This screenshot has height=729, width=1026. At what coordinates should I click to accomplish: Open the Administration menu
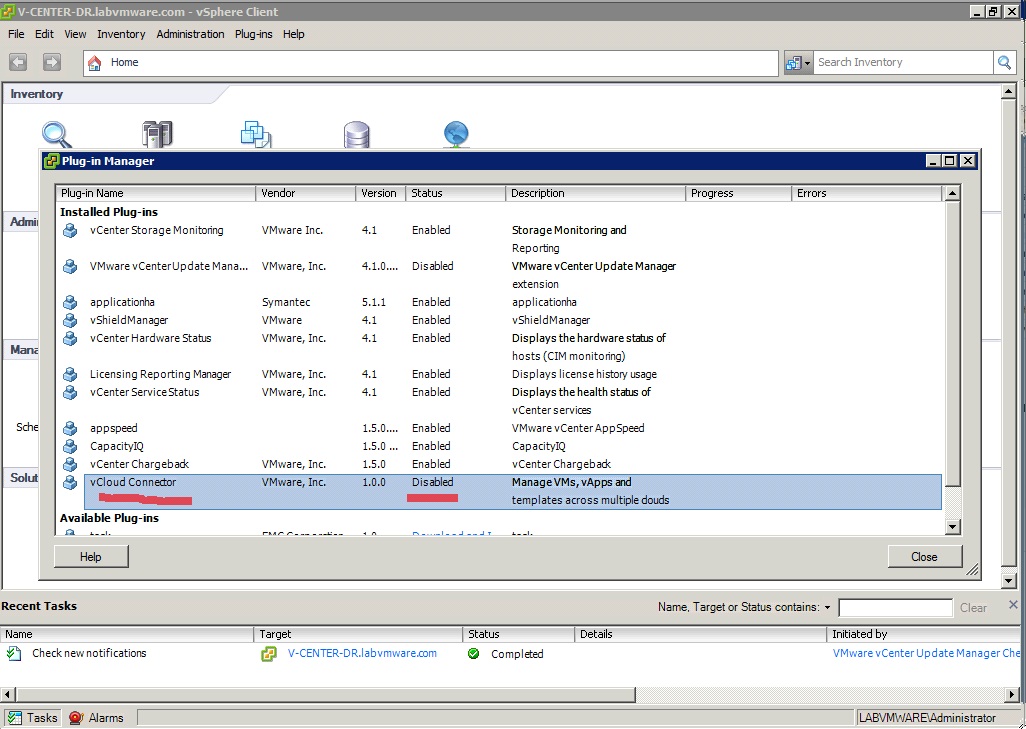click(x=190, y=34)
